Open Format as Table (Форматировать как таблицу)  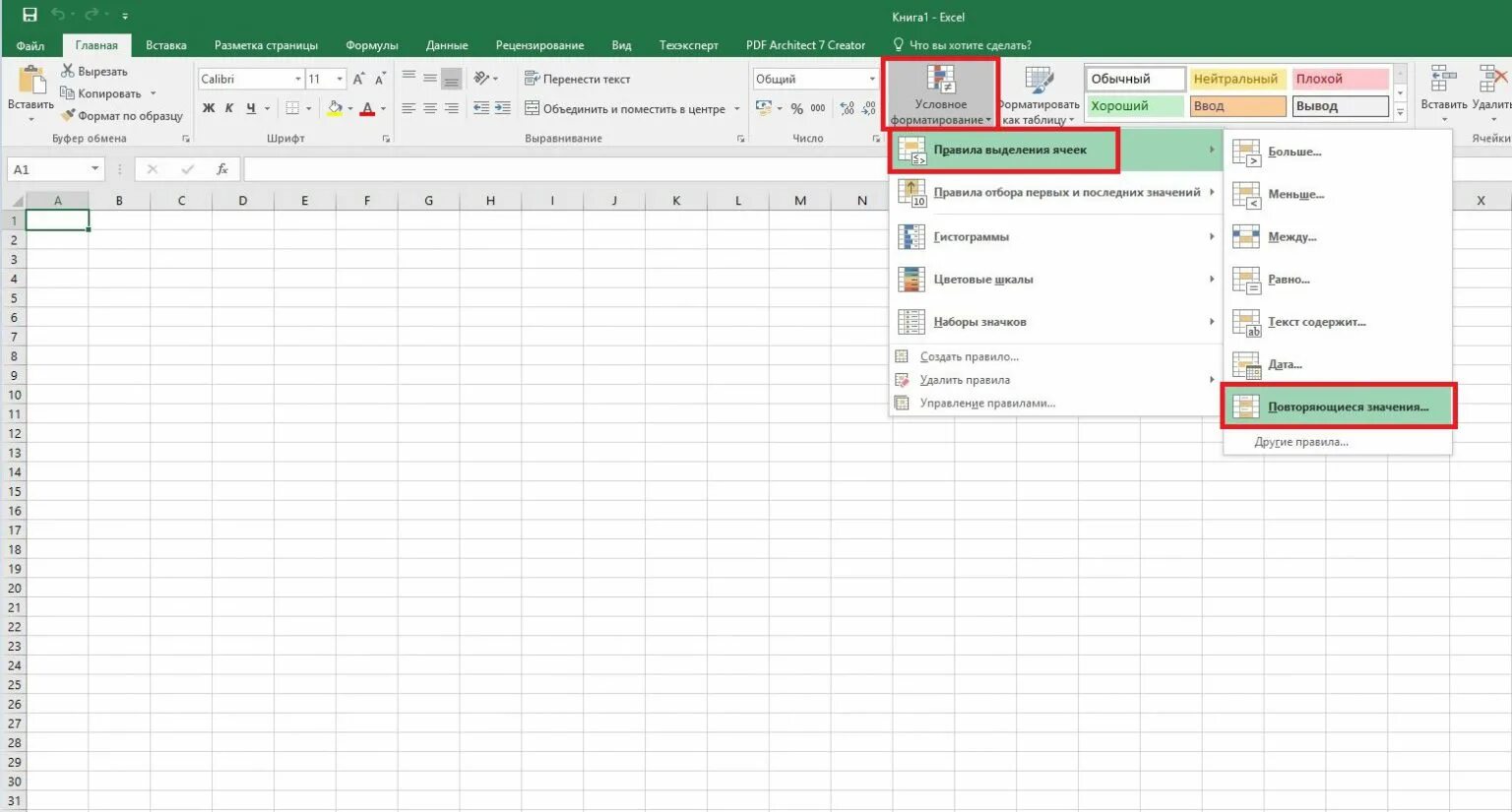1039,95
